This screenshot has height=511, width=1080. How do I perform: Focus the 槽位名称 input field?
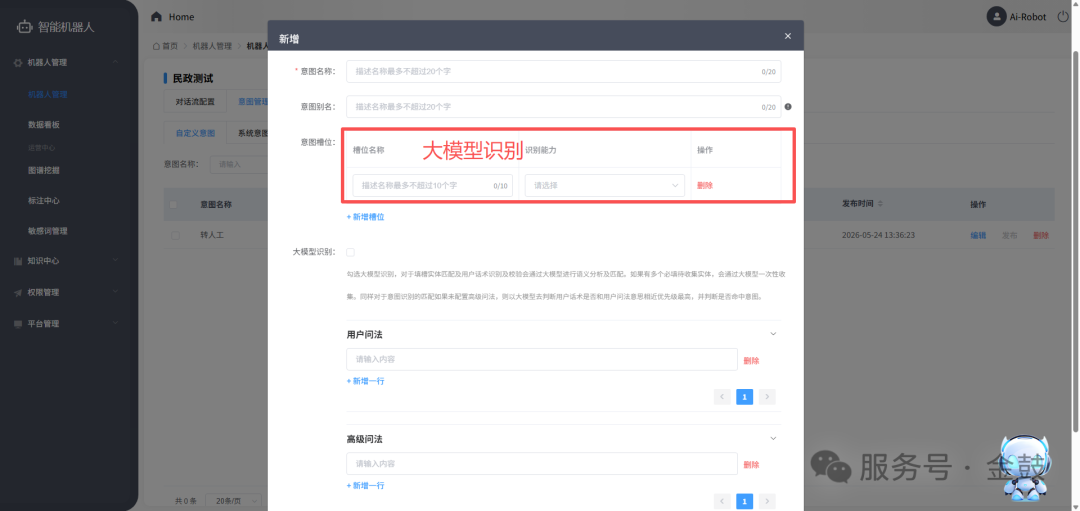(x=433, y=185)
